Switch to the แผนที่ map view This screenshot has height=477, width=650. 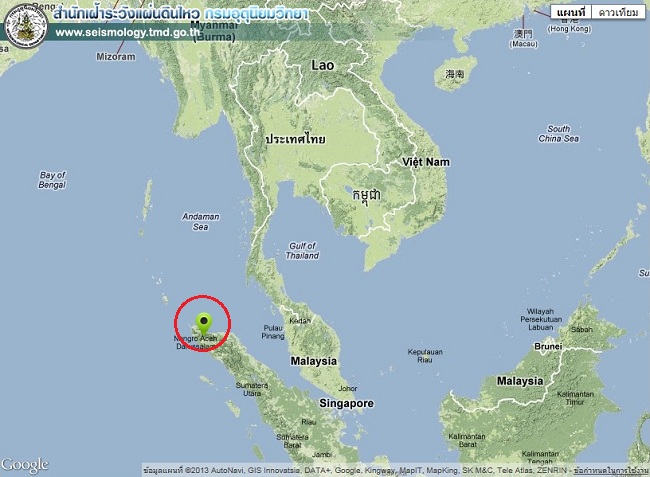click(571, 12)
